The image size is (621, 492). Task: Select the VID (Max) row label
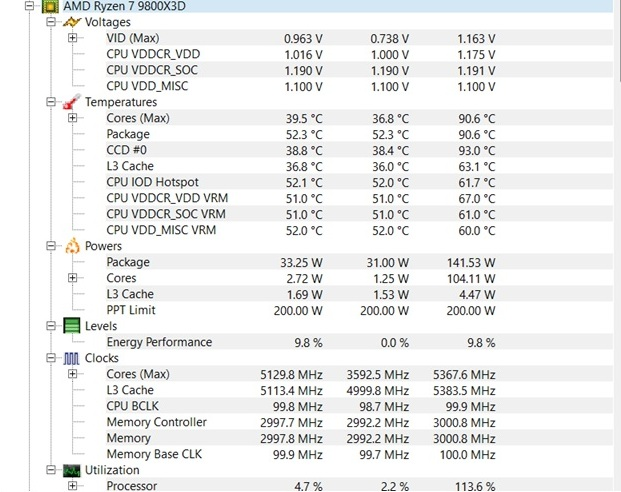pyautogui.click(x=133, y=38)
